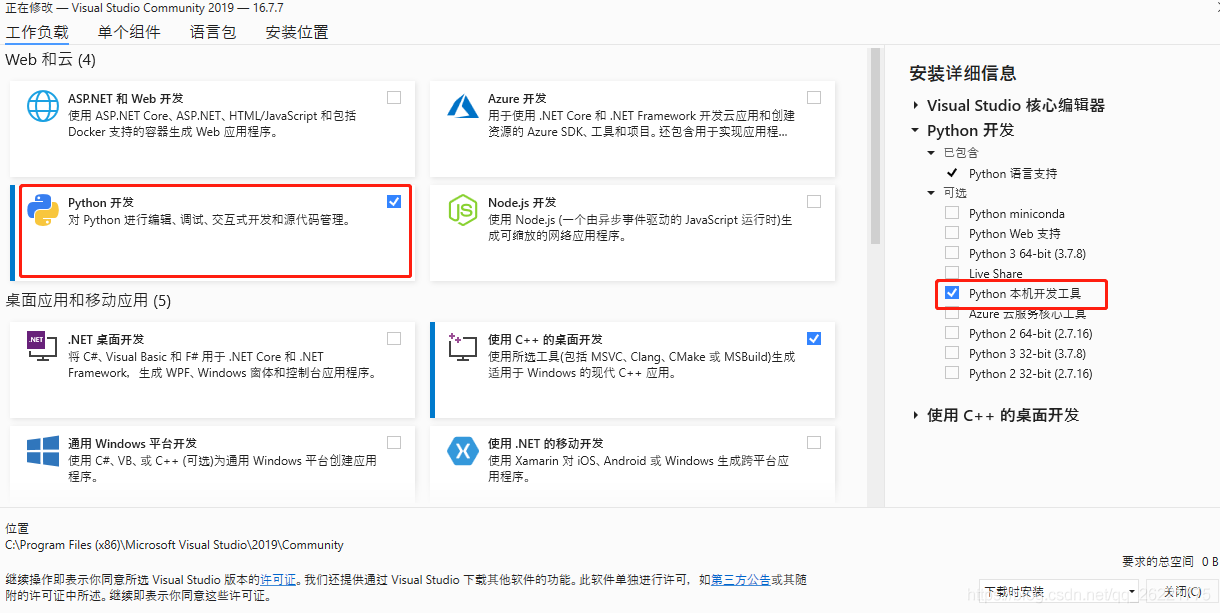Screen dimensions: 1220x613
Task: Click the Python development snake icon
Action: click(x=43, y=210)
